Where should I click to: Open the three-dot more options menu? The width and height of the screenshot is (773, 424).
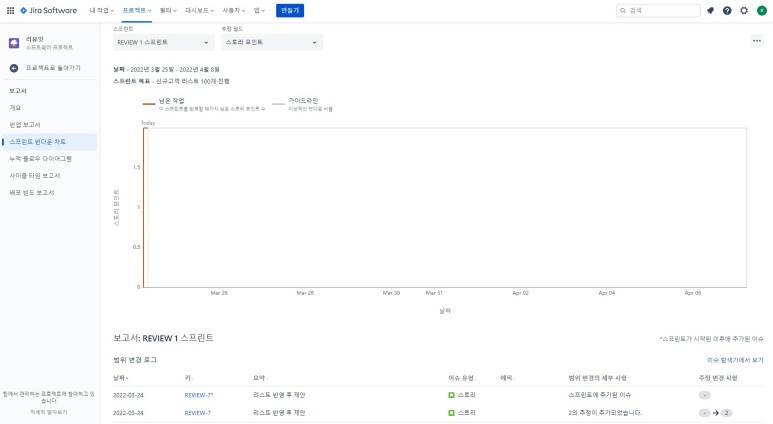(756, 41)
